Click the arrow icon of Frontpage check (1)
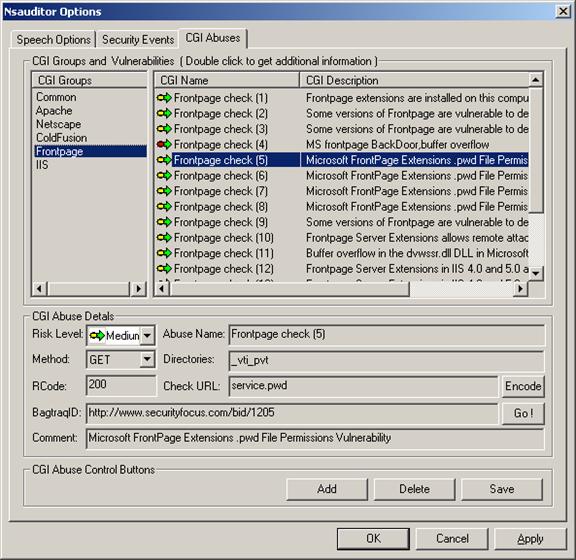576x560 pixels. [x=164, y=98]
